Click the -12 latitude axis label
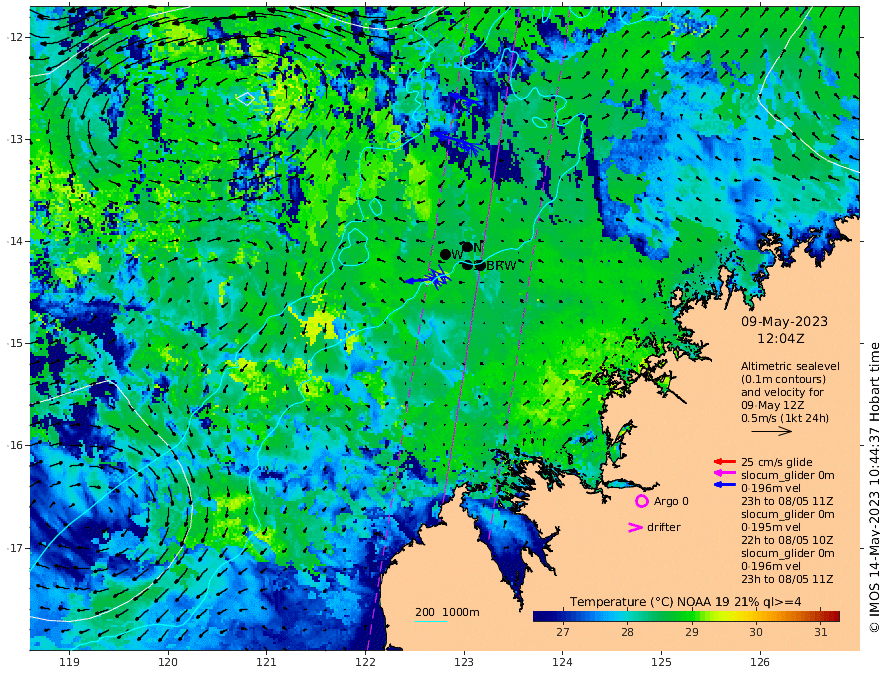 (15, 37)
